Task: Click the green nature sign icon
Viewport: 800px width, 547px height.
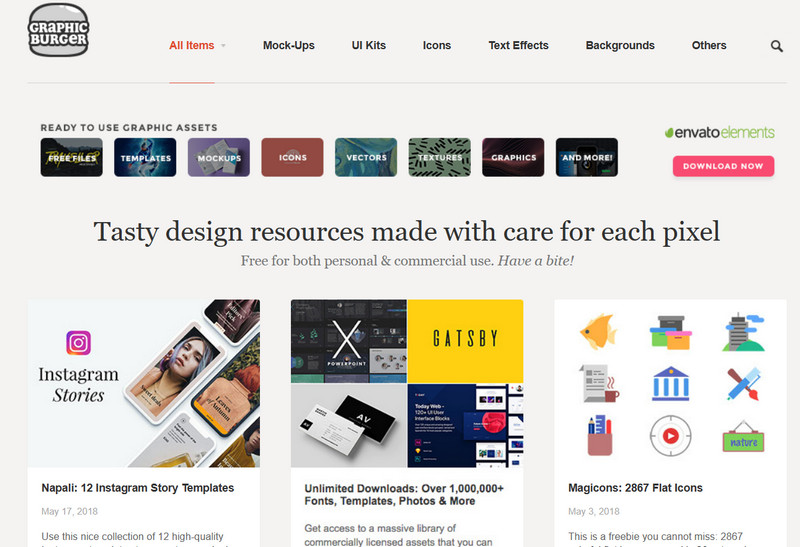Action: coord(743,437)
